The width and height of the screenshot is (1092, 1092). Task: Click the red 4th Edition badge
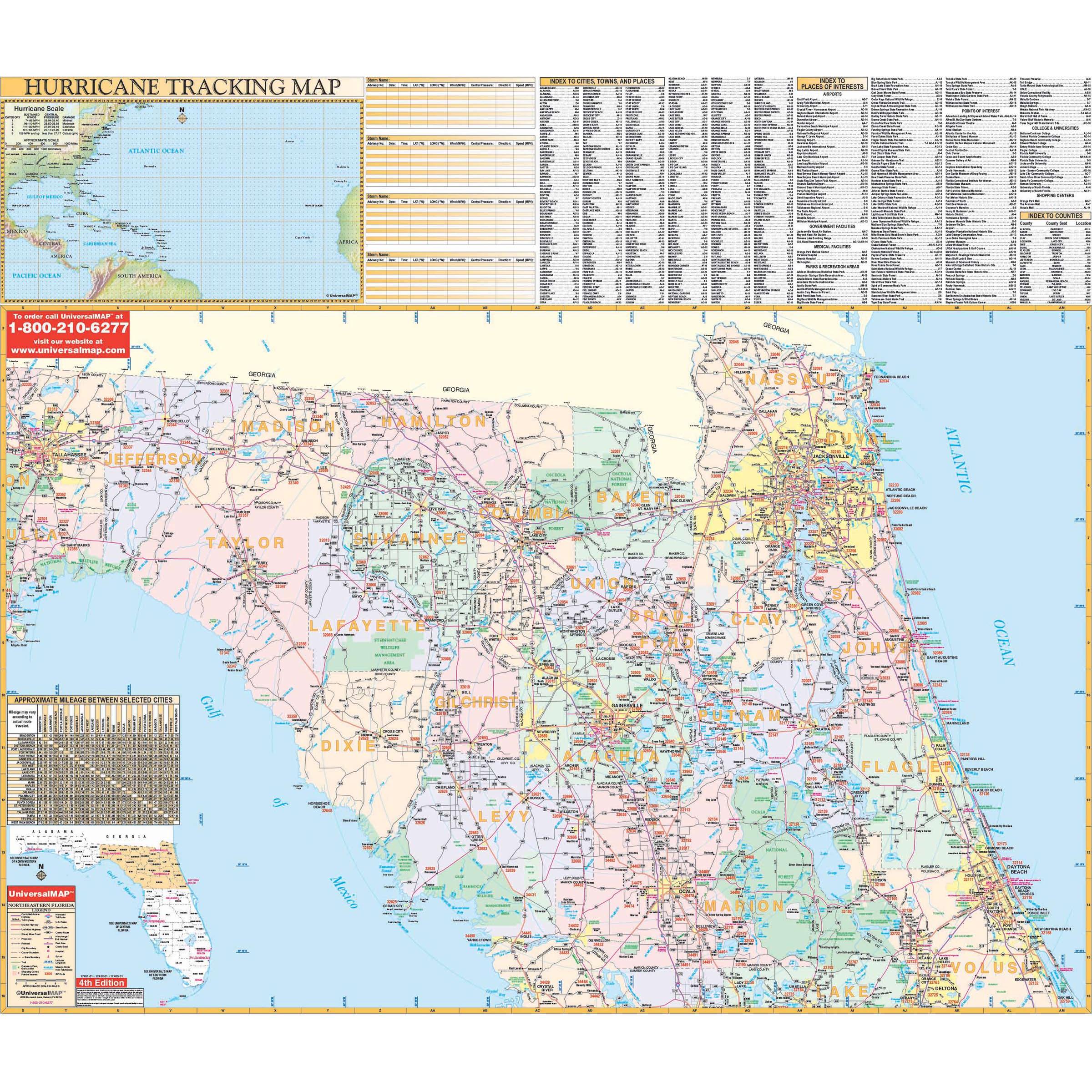pos(102,983)
